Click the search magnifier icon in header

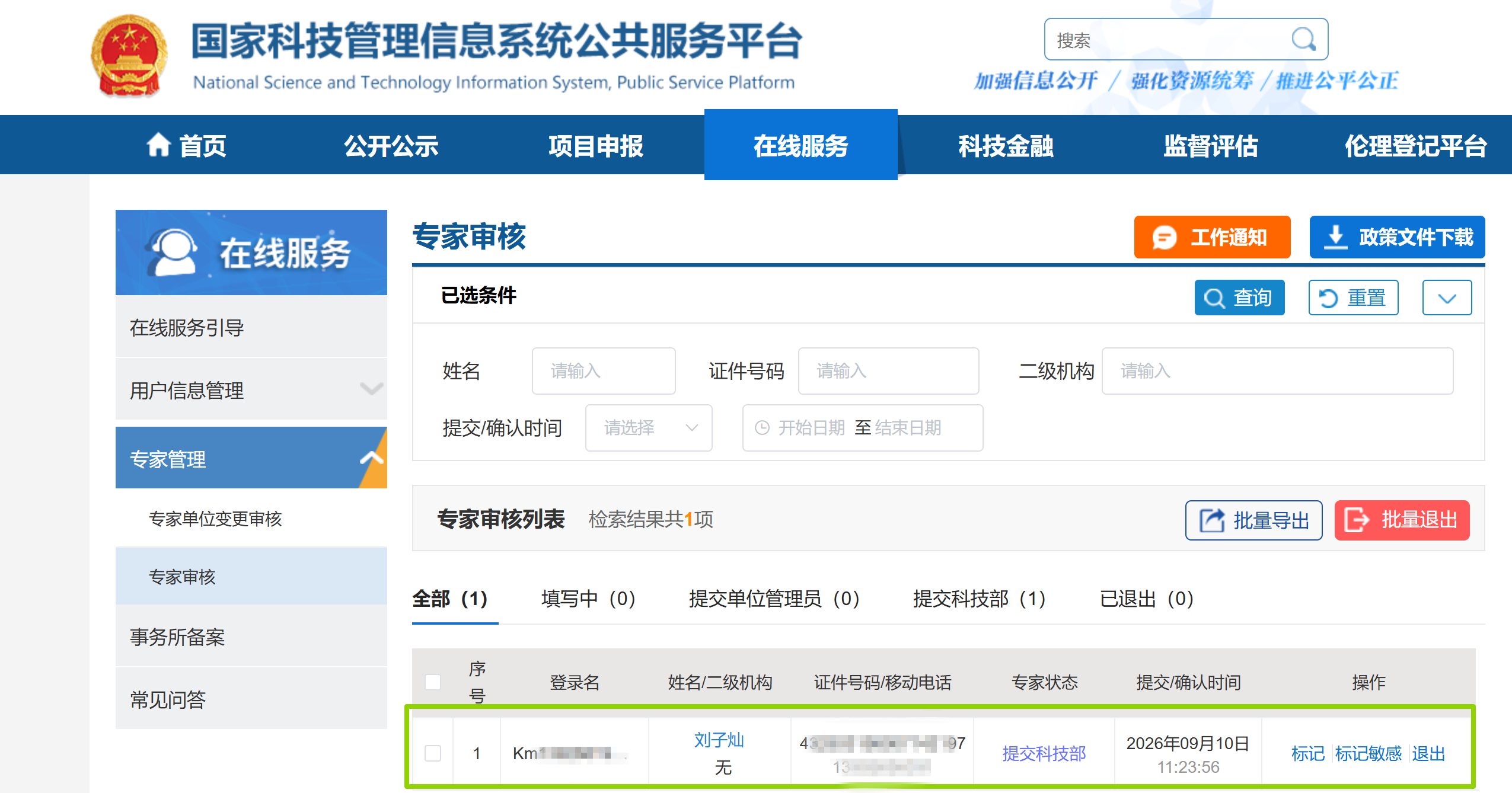[1303, 40]
